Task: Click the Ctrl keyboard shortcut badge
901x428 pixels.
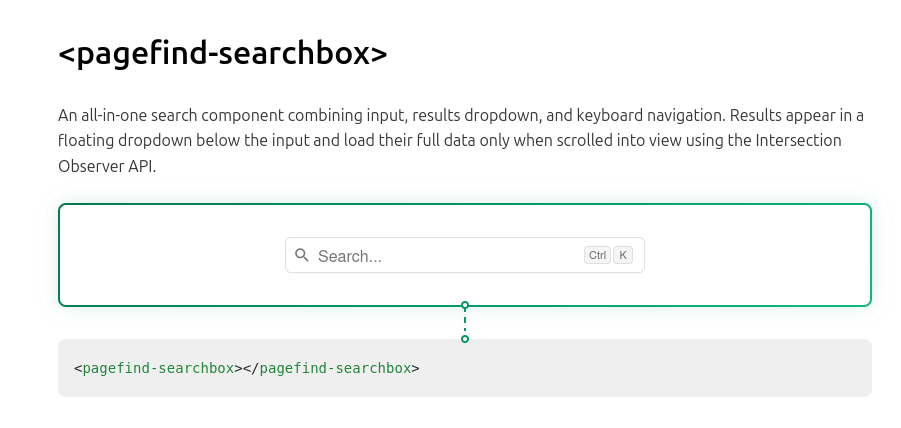Action: coord(597,255)
